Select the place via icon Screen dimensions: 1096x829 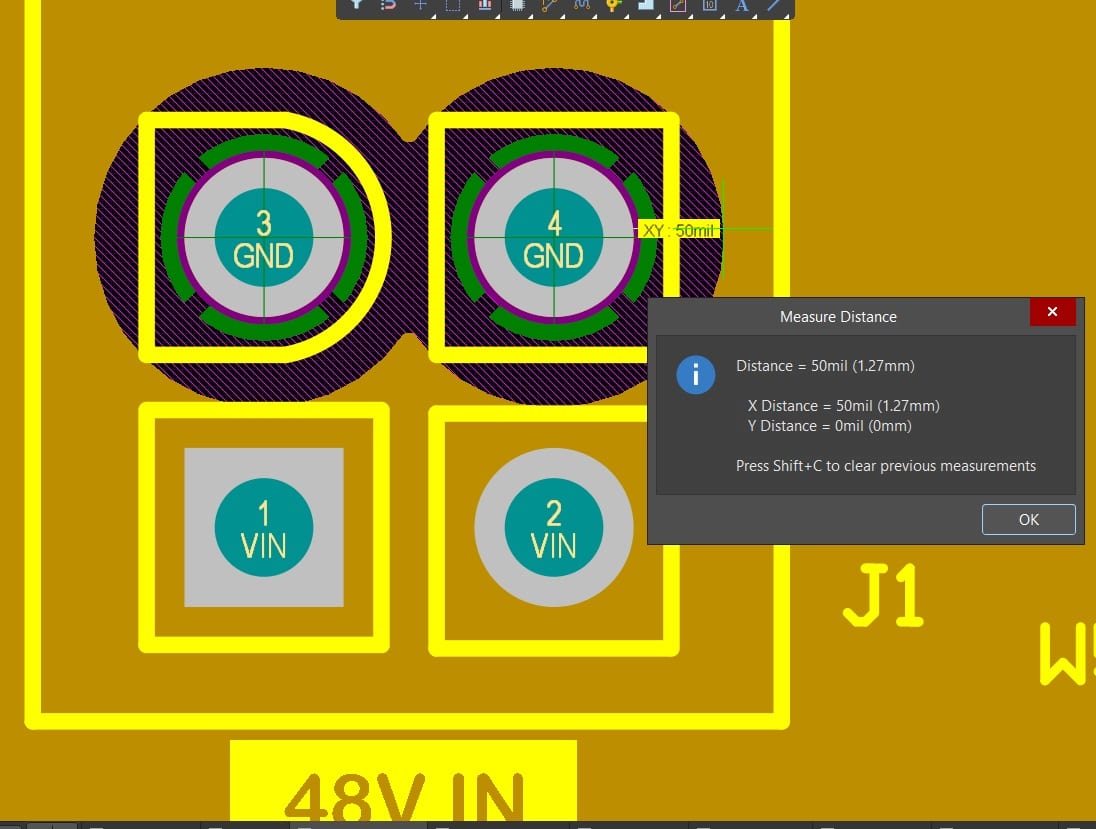(613, 4)
